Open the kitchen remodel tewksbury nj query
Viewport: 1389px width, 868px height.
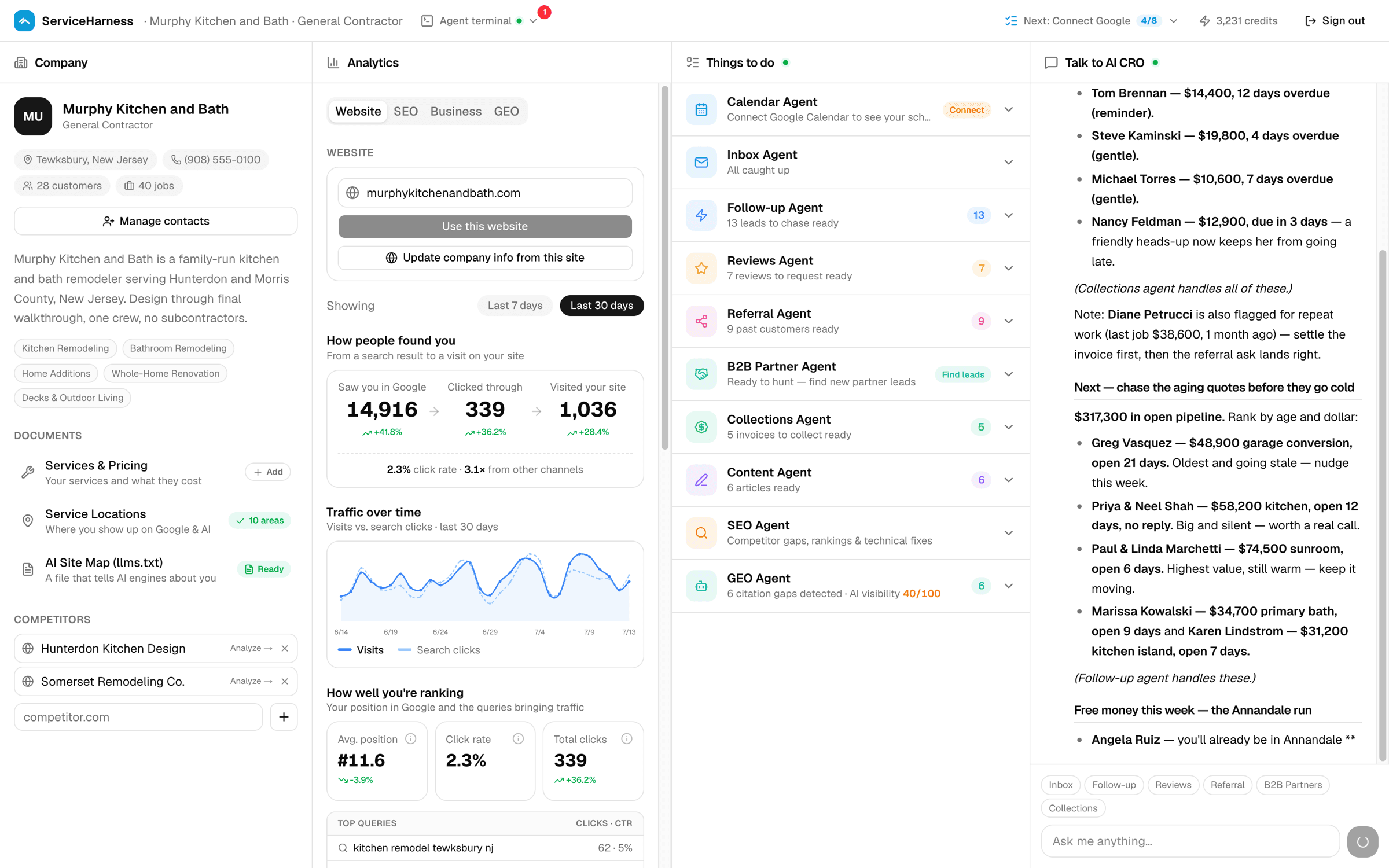click(485, 848)
